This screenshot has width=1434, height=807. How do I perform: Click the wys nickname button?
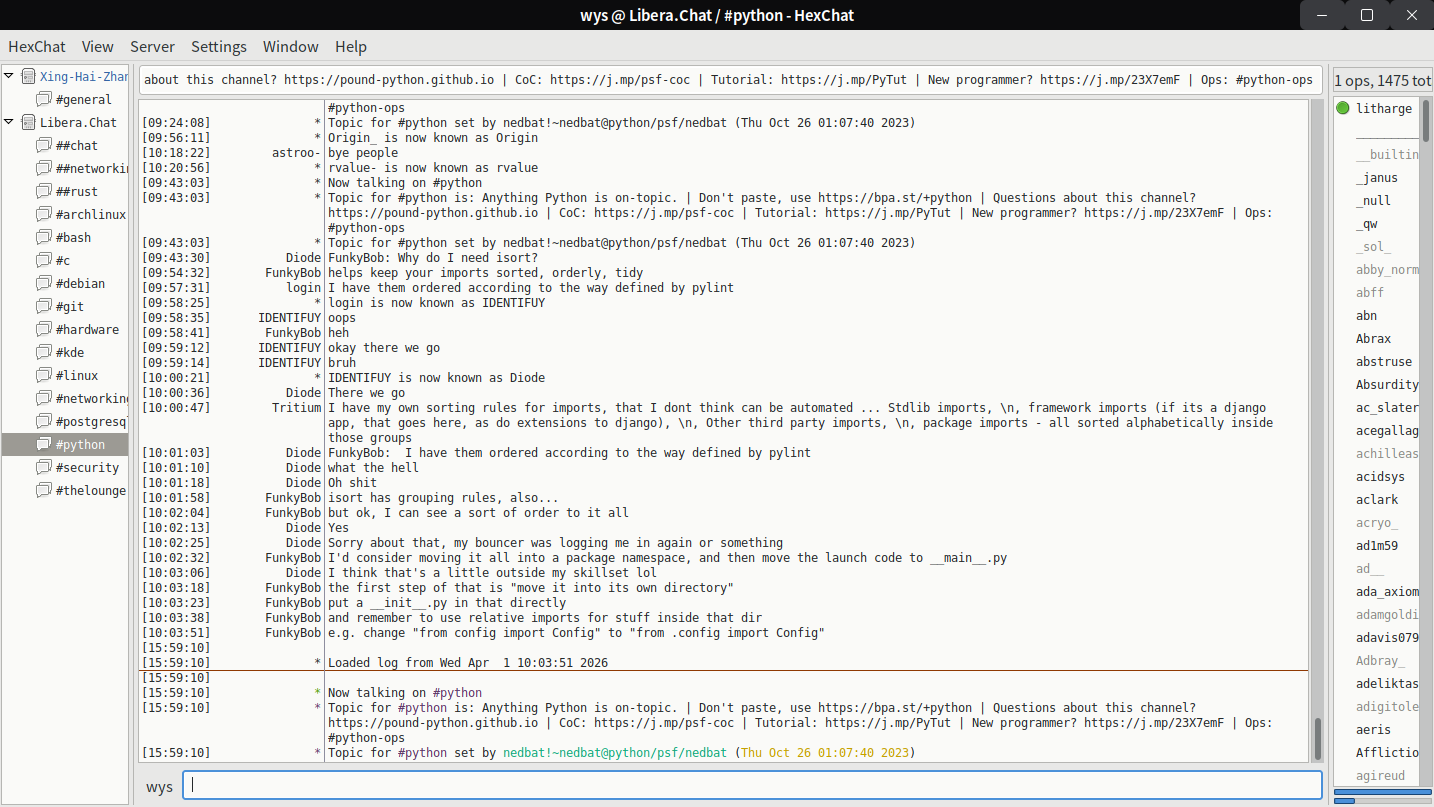(159, 786)
